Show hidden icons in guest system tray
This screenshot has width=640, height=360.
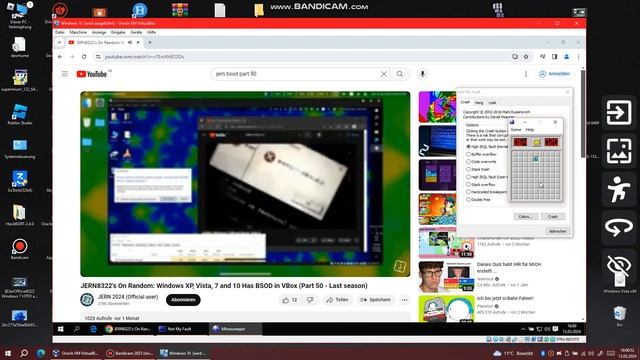pos(523,329)
